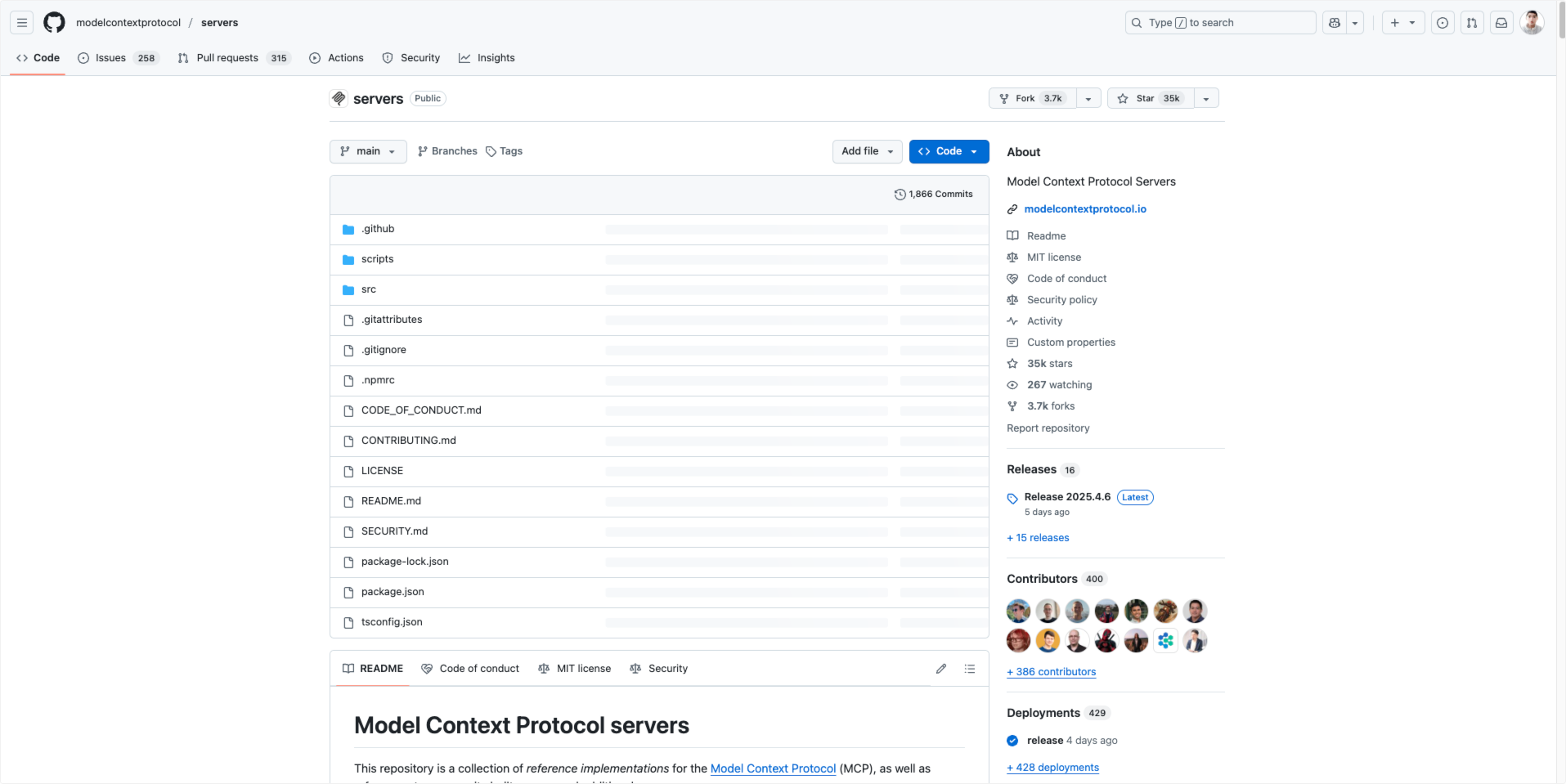Open the global issues icon in header
Image resolution: width=1566 pixels, height=784 pixels.
[x=1443, y=23]
